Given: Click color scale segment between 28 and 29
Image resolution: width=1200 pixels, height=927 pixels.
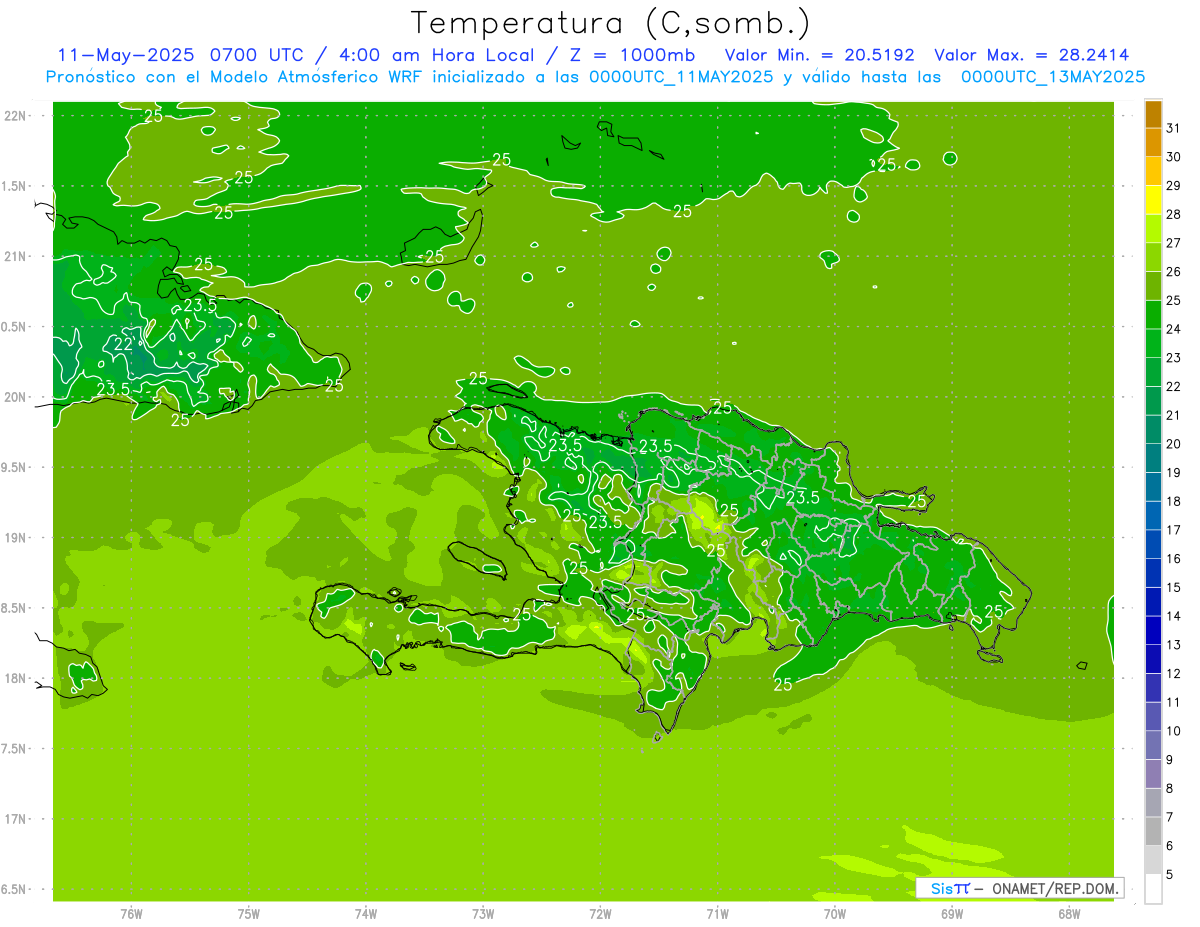Looking at the screenshot, I should (1153, 200).
